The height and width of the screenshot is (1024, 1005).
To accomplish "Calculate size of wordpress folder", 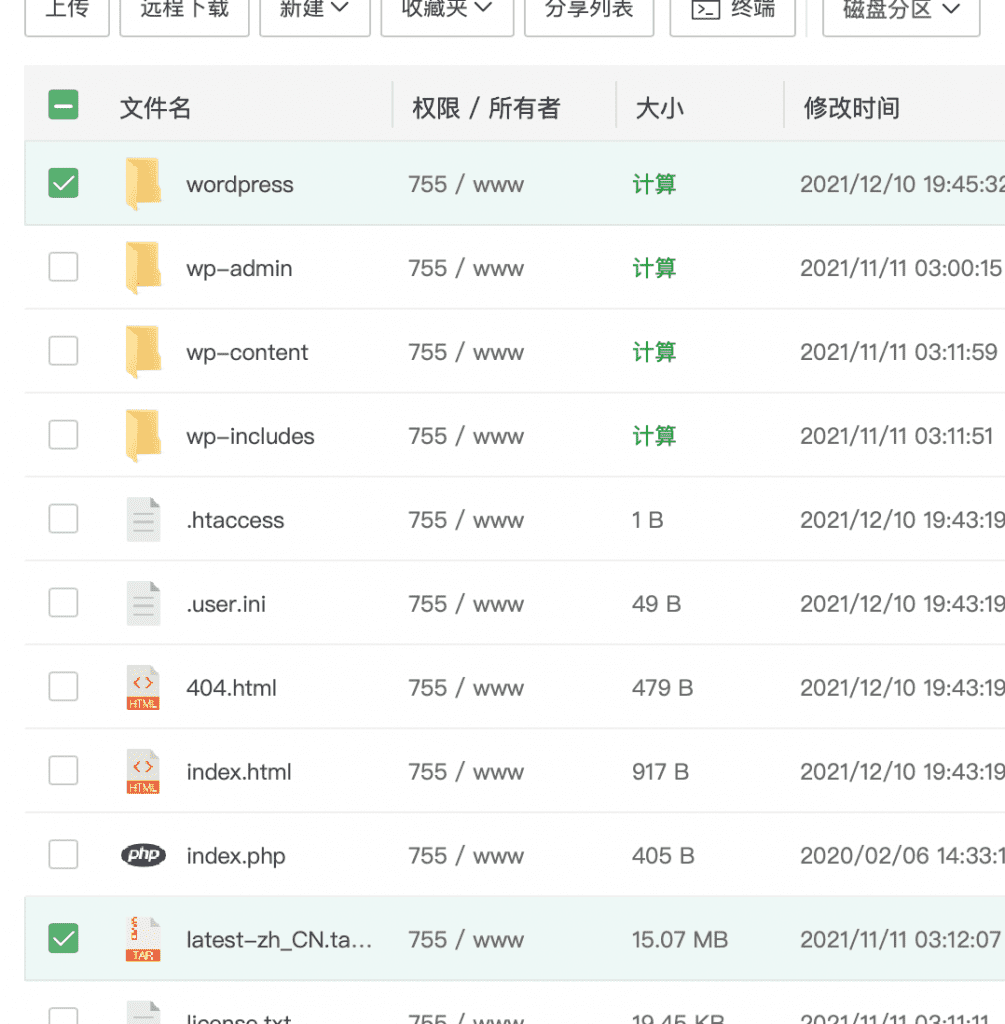I will click(x=654, y=184).
